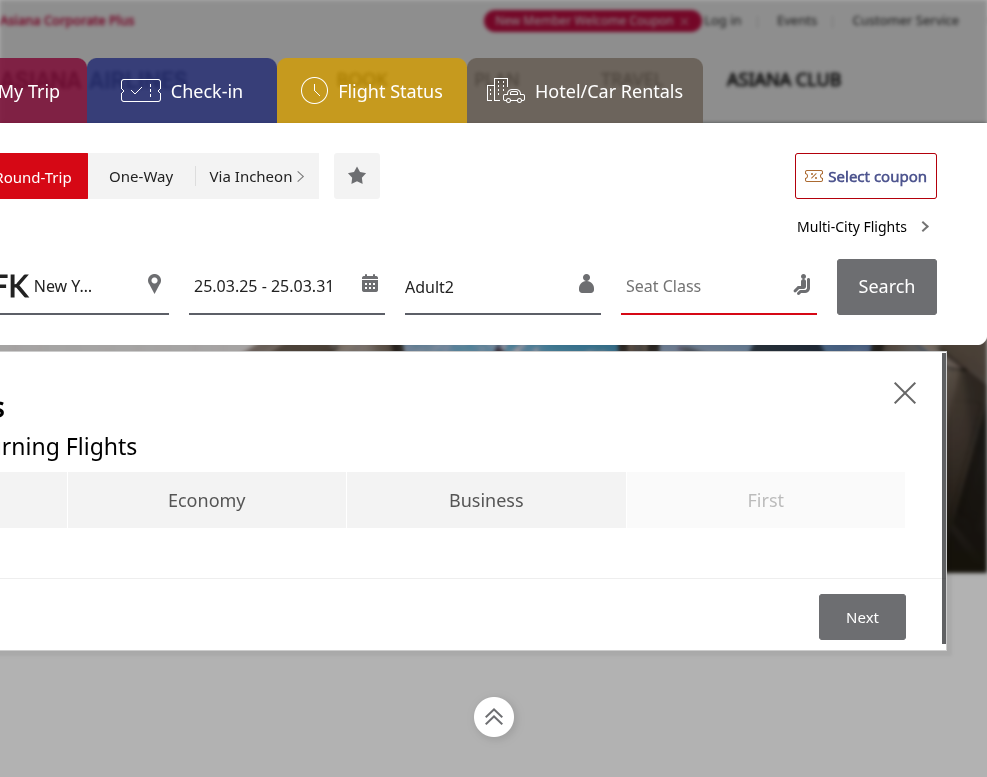Viewport: 987px width, 777px height.
Task: Open the Flight Status tab
Action: pyautogui.click(x=372, y=91)
